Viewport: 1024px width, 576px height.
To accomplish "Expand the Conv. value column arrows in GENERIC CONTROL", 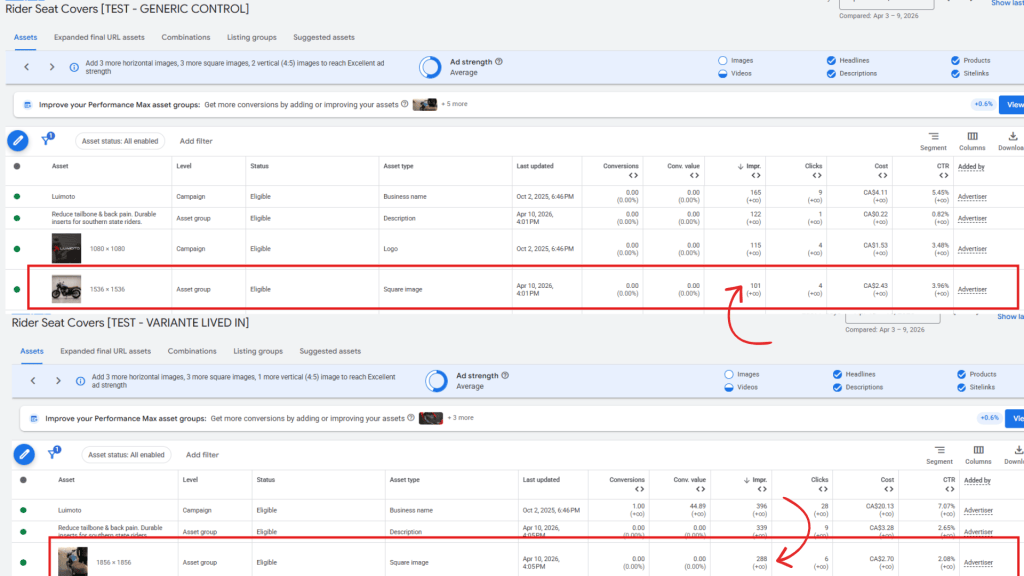I will point(694,175).
